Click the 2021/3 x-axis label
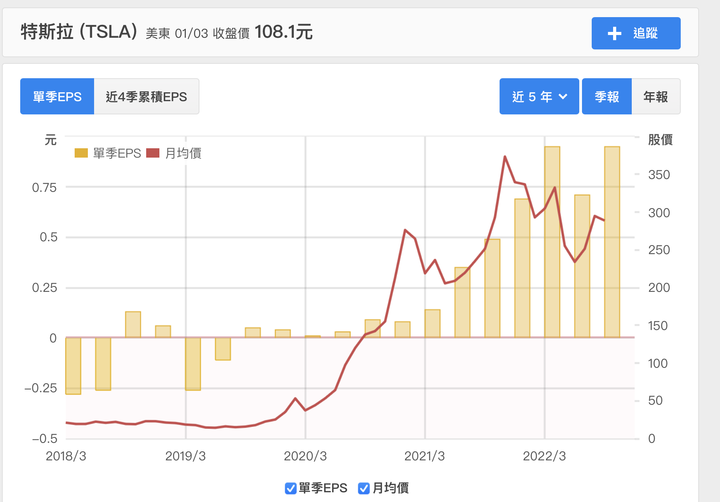 [425, 456]
